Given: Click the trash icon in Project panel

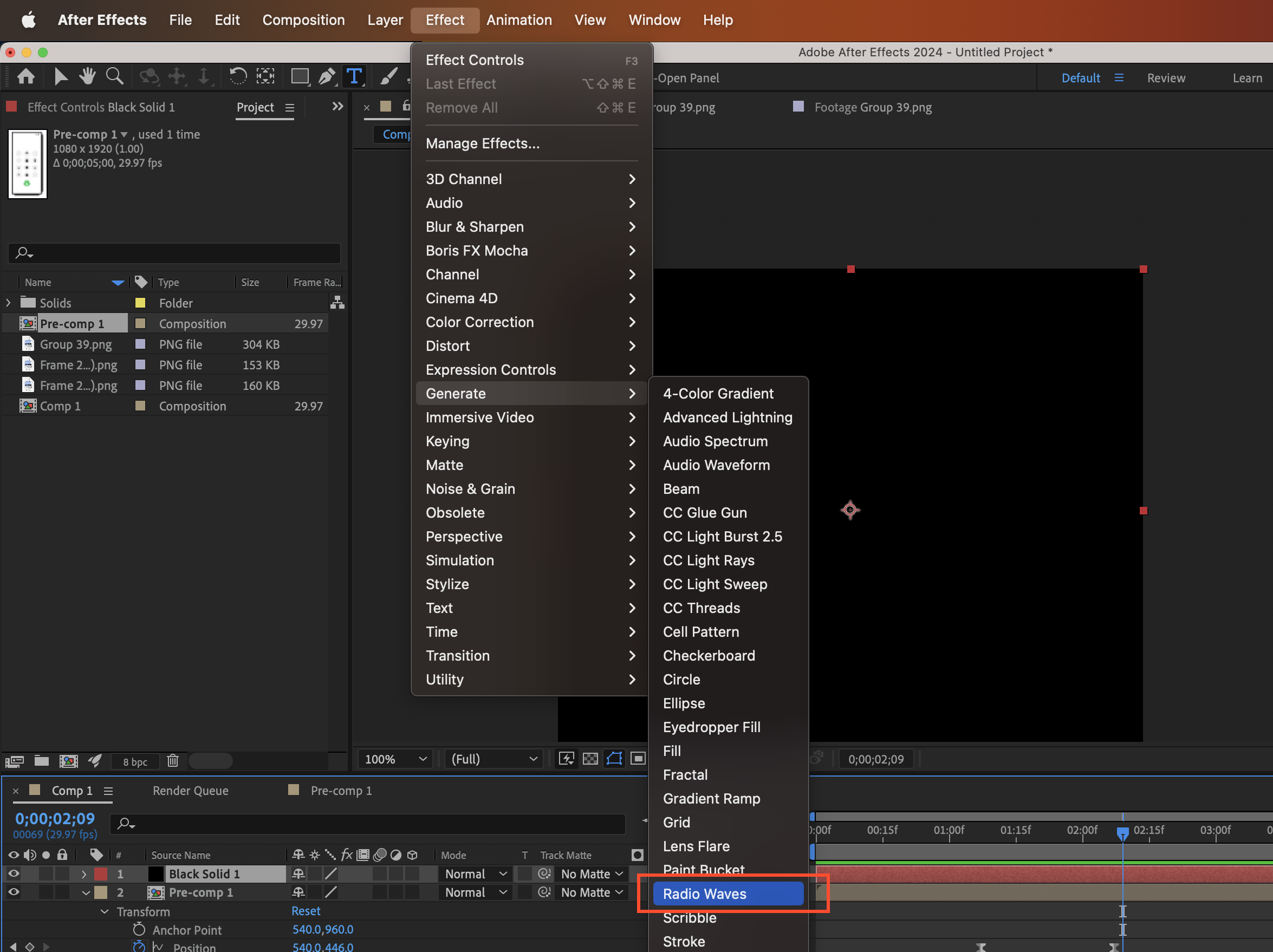Looking at the screenshot, I should (173, 761).
